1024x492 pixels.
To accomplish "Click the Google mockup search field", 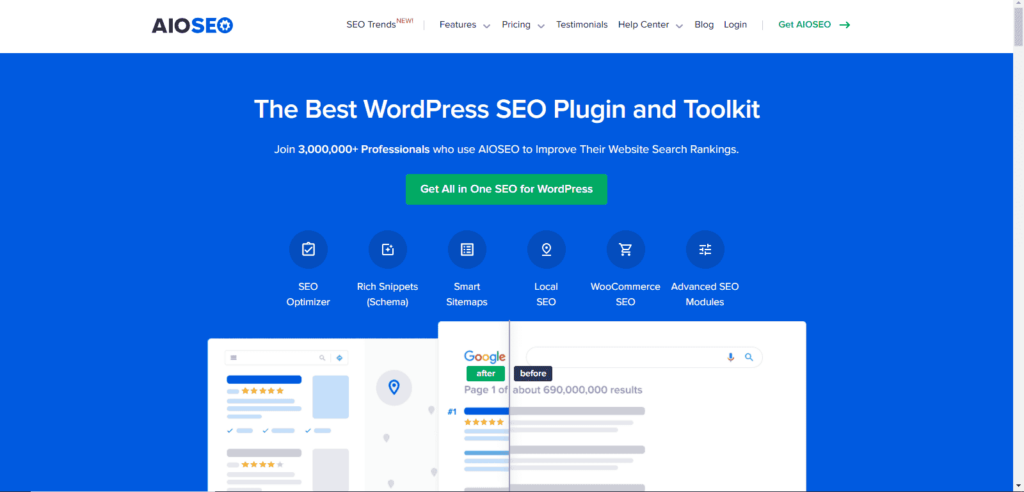I will coord(644,357).
